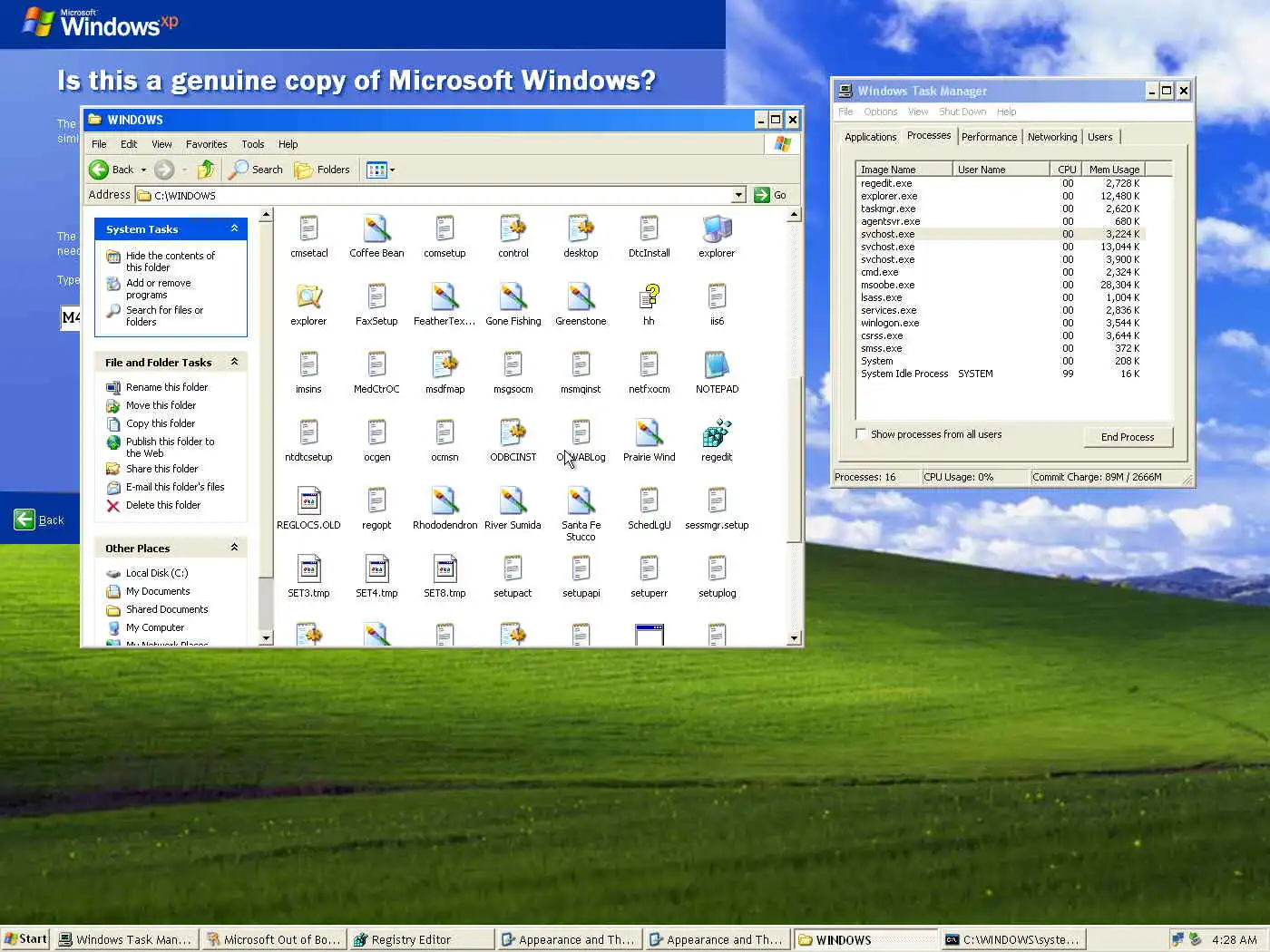Open Shut Down menu in Task Manager
Image resolution: width=1270 pixels, height=952 pixels.
pyautogui.click(x=962, y=112)
